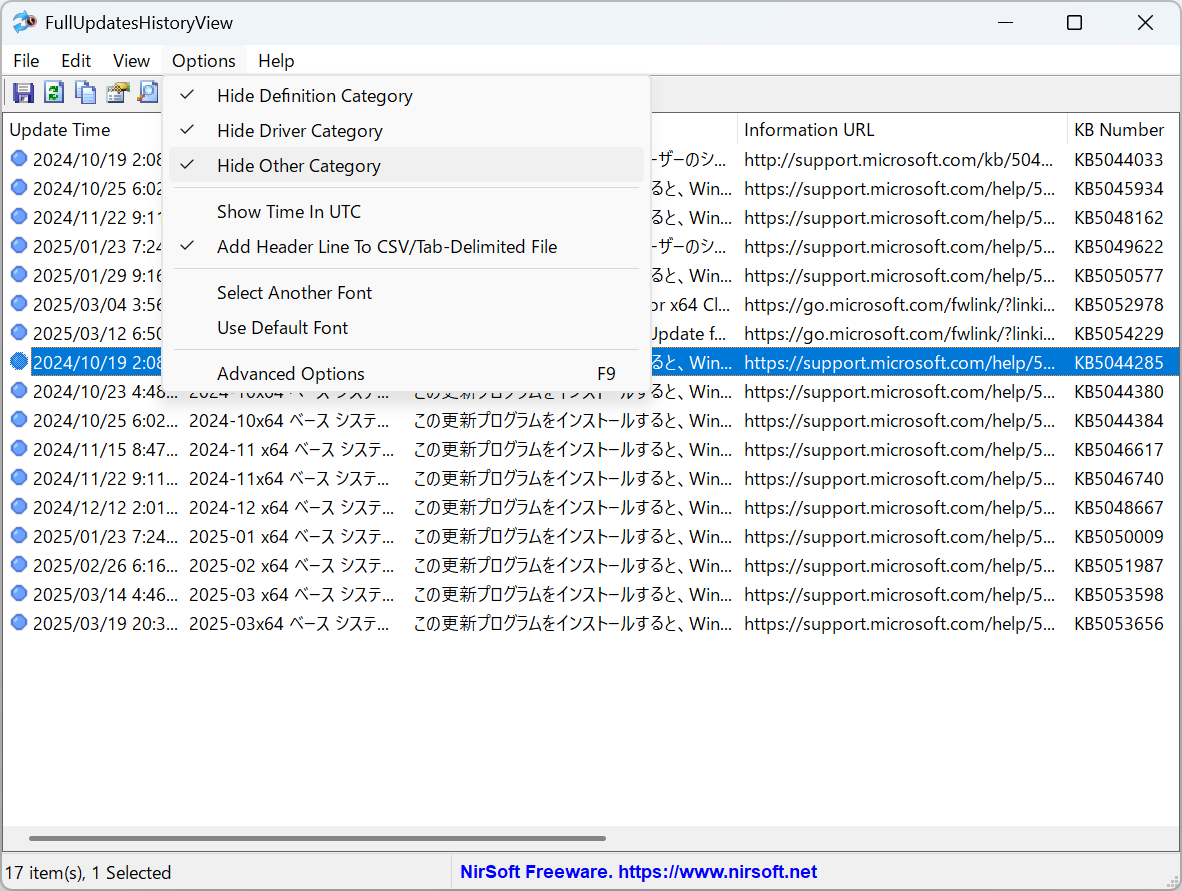Click the KB5053656 cell

click(x=1119, y=624)
